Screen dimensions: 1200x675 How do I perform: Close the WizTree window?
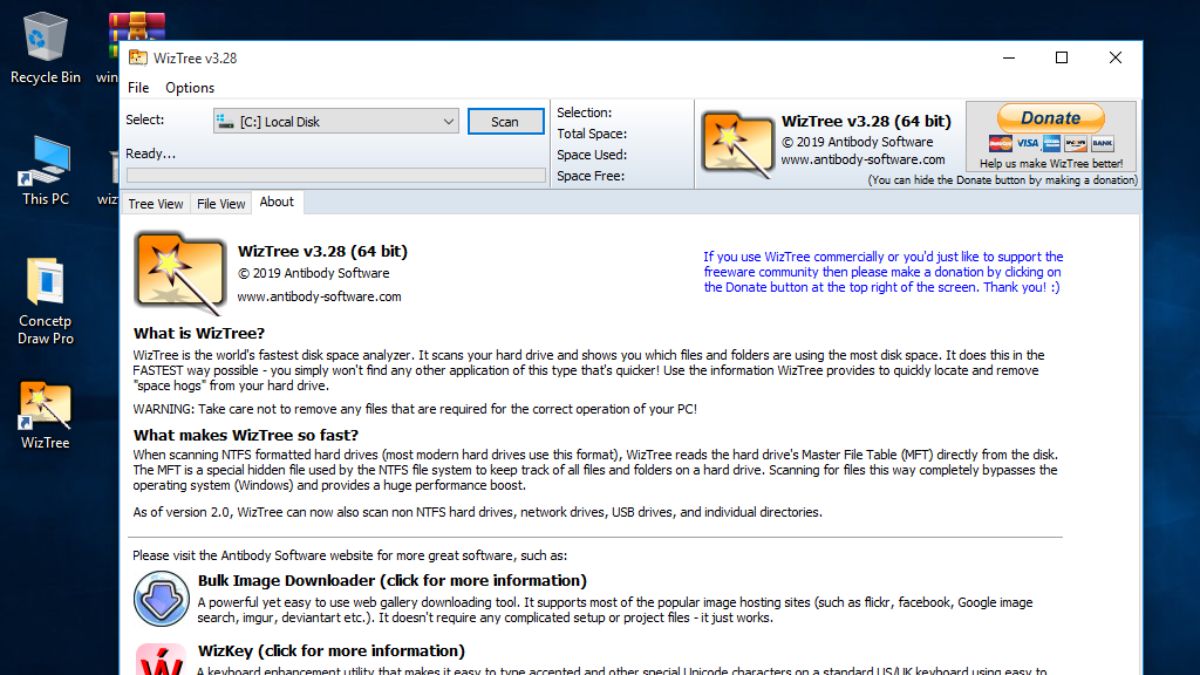(1115, 58)
